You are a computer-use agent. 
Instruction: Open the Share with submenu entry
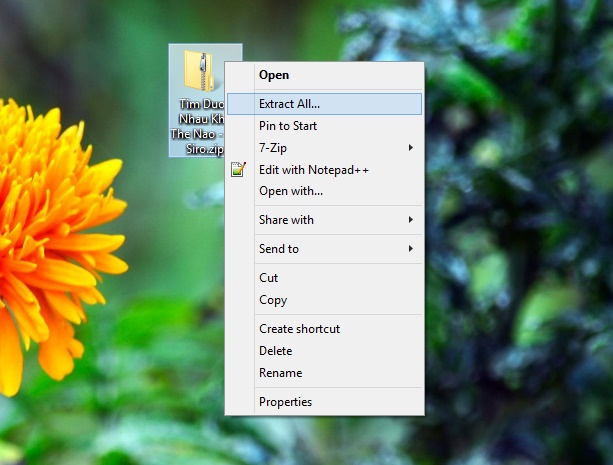coord(286,220)
